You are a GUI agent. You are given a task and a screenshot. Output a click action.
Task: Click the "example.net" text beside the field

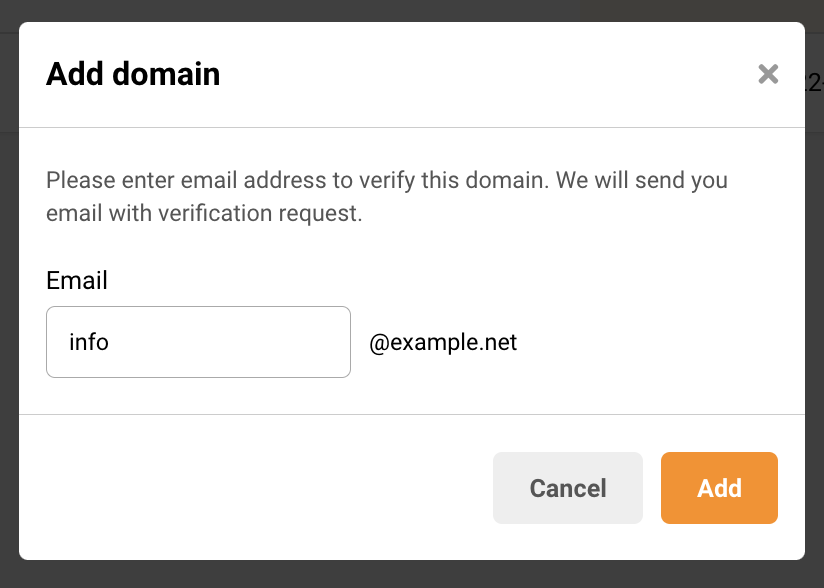tap(452, 342)
